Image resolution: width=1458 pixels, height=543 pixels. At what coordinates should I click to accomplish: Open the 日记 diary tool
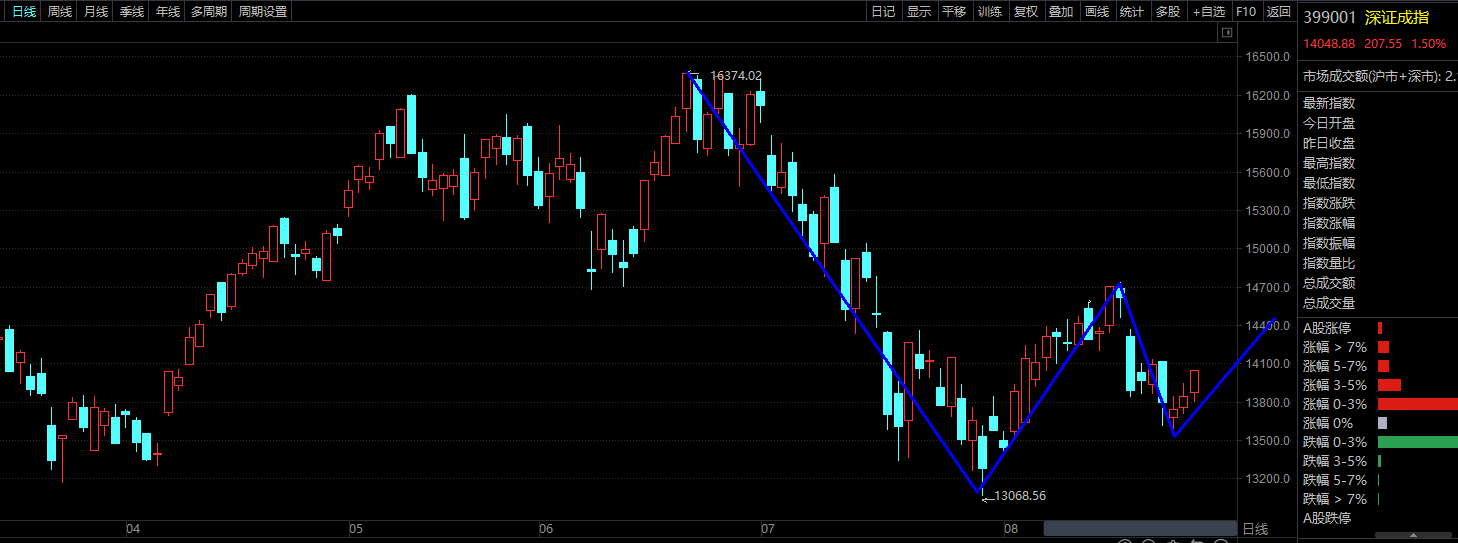883,12
